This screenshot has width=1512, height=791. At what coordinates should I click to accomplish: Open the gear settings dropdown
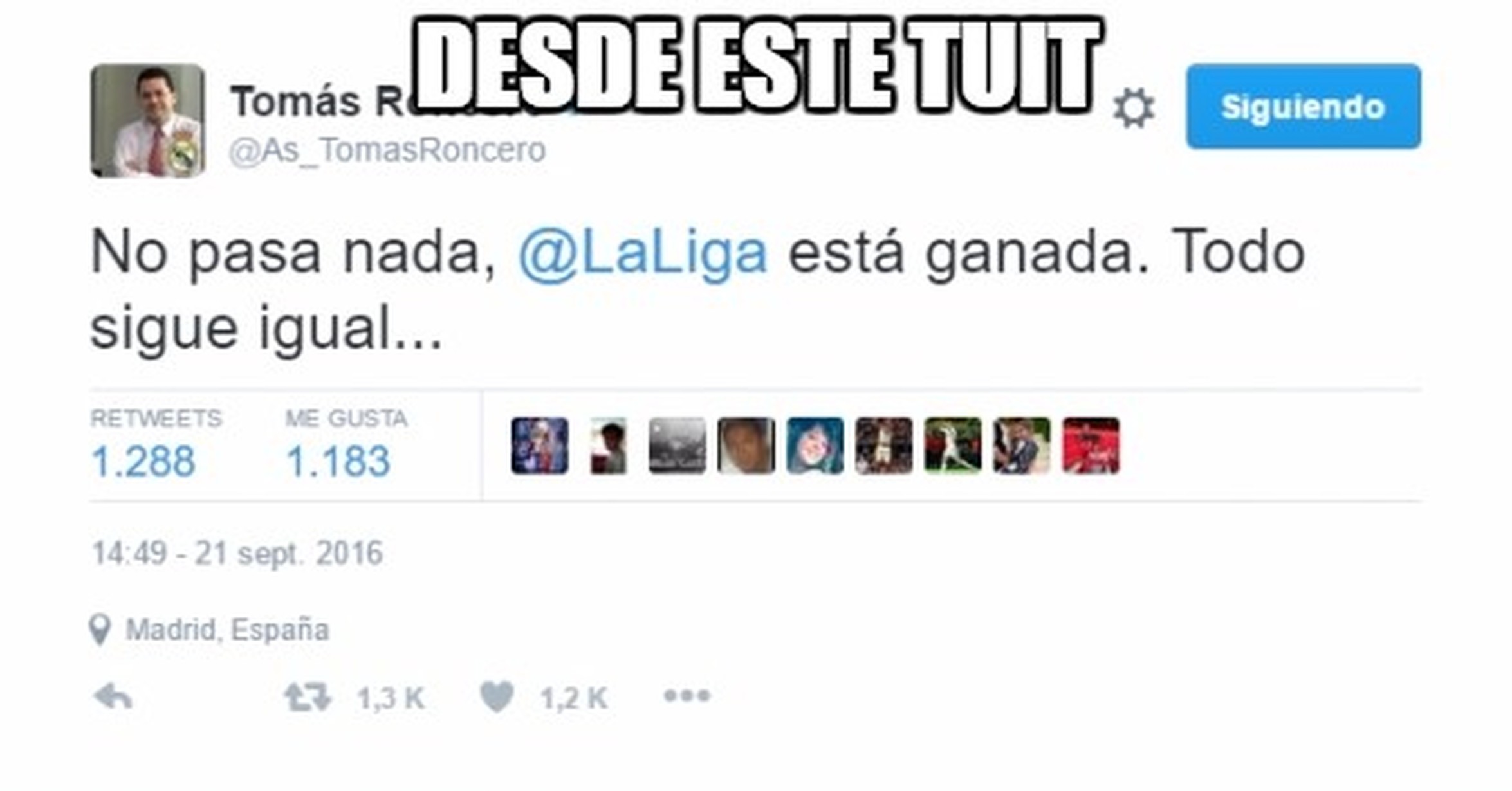pyautogui.click(x=1134, y=107)
